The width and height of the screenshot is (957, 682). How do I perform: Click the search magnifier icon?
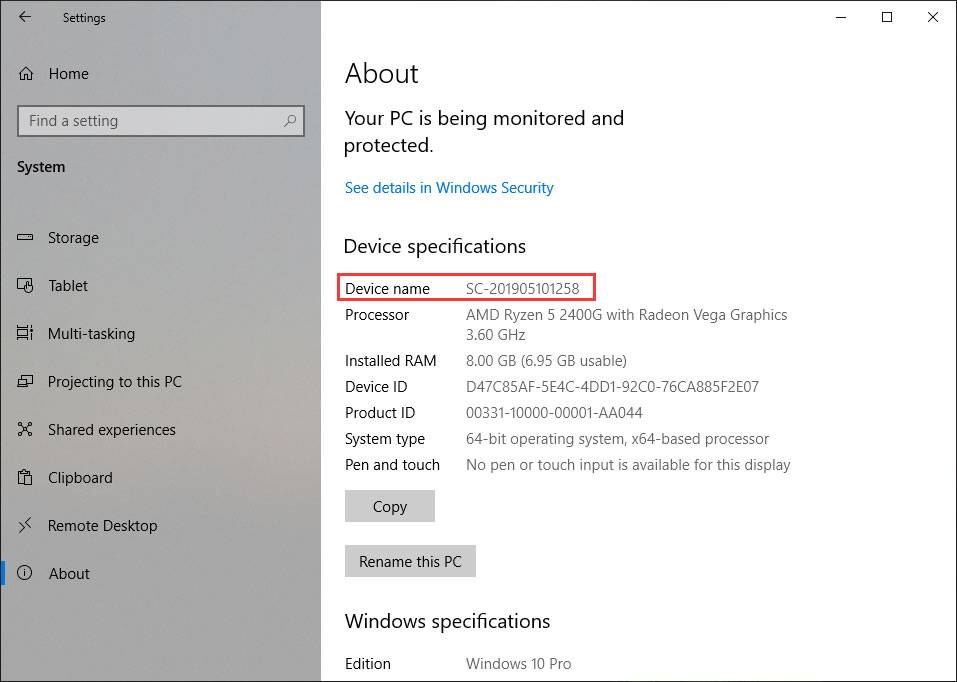[290, 121]
